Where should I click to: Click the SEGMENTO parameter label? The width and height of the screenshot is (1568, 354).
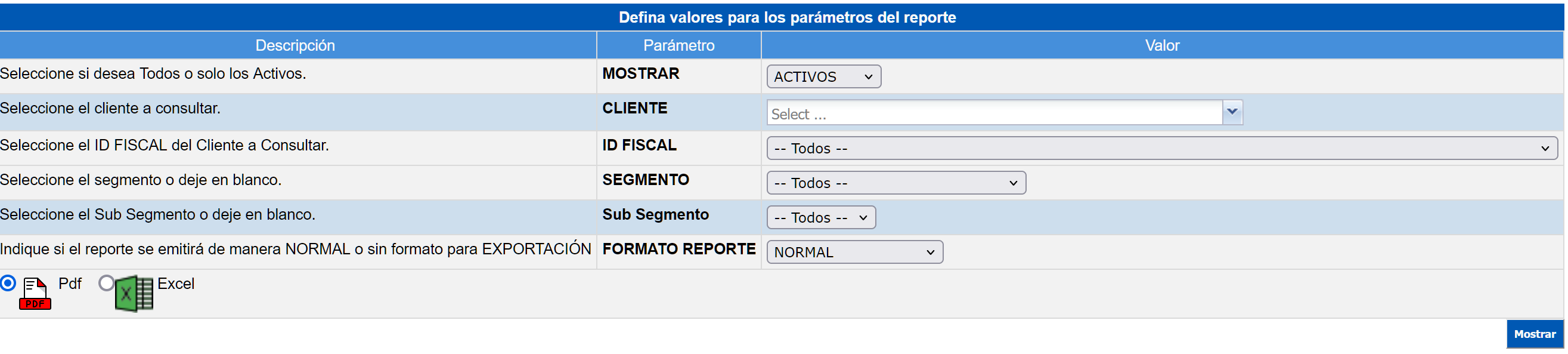[x=646, y=180]
